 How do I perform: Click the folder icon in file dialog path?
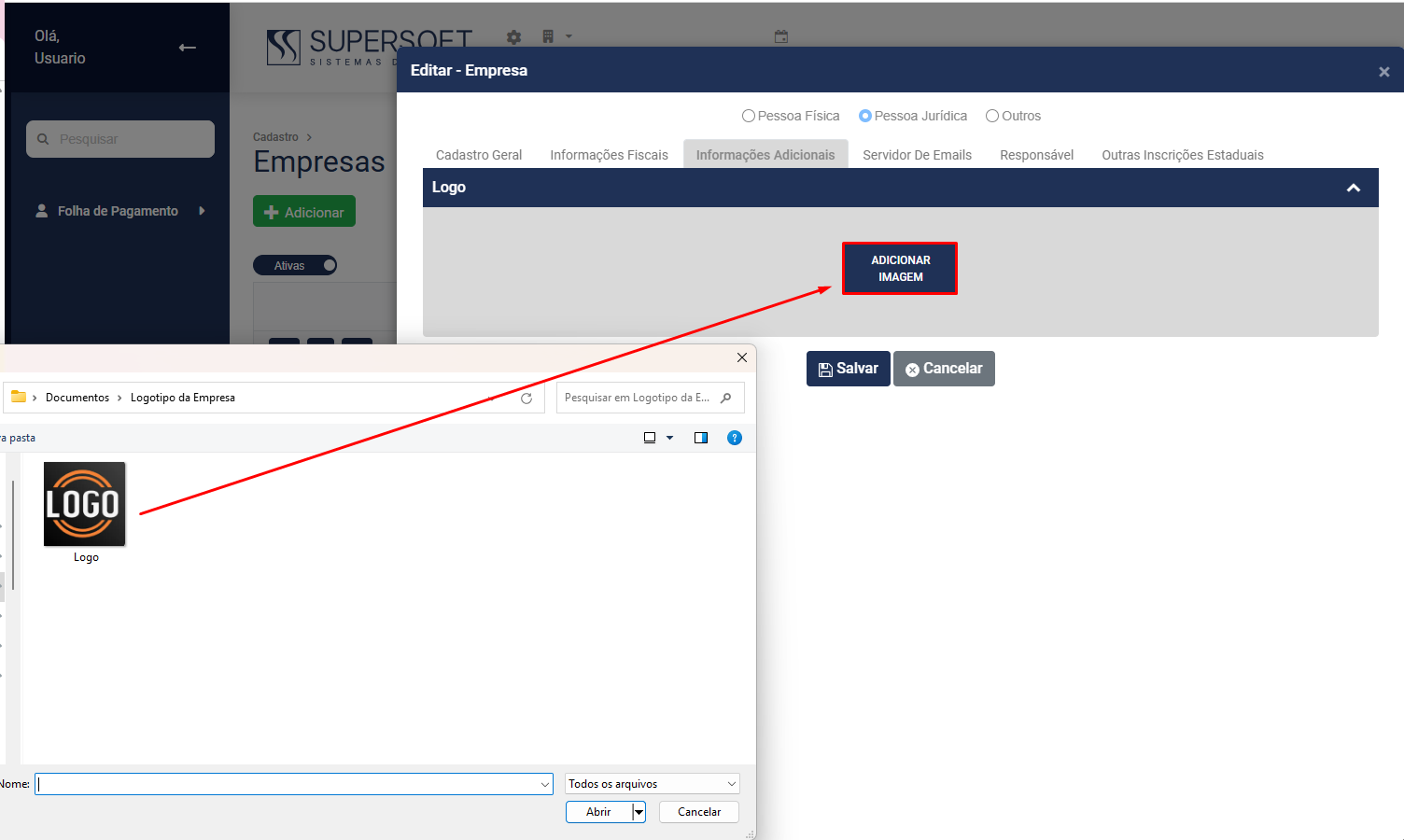tap(19, 397)
